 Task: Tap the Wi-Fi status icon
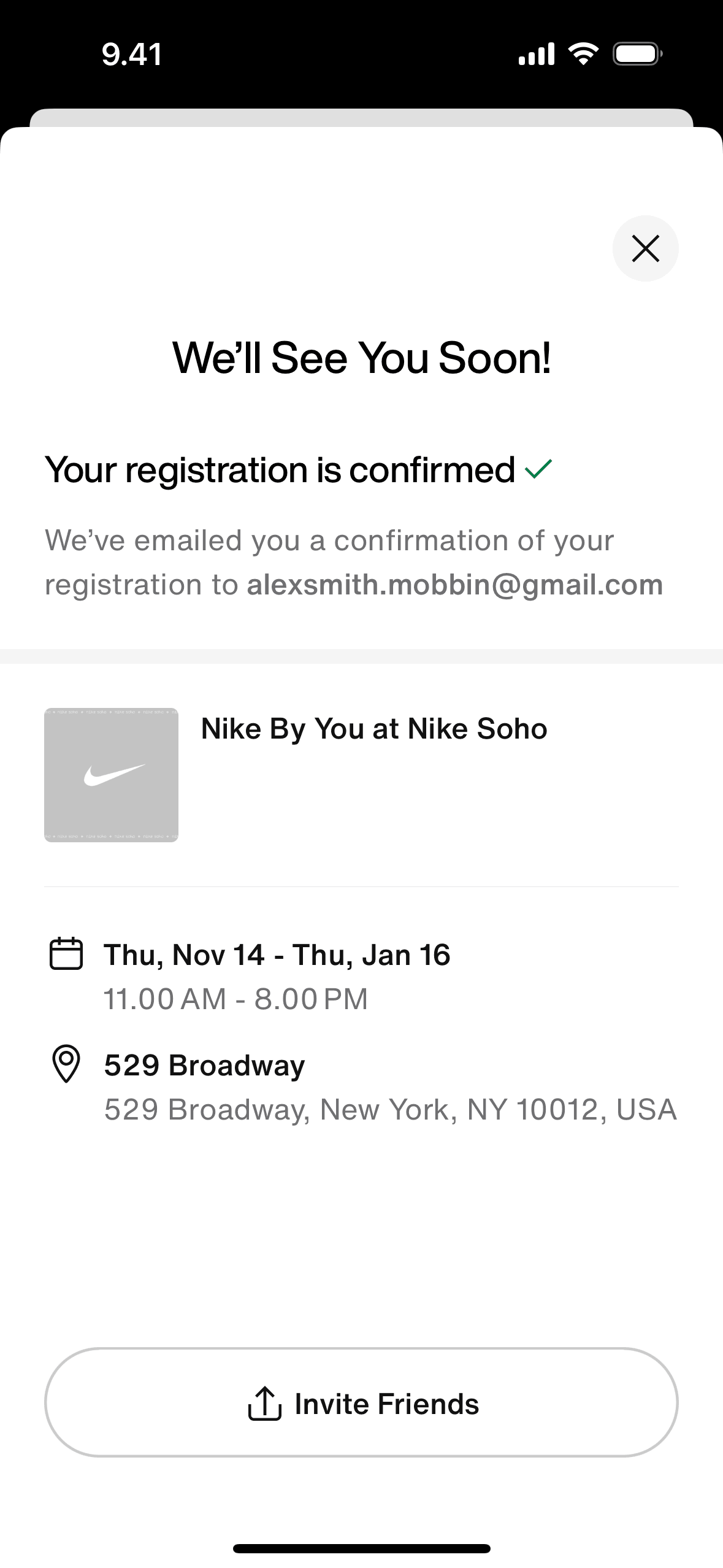583,54
